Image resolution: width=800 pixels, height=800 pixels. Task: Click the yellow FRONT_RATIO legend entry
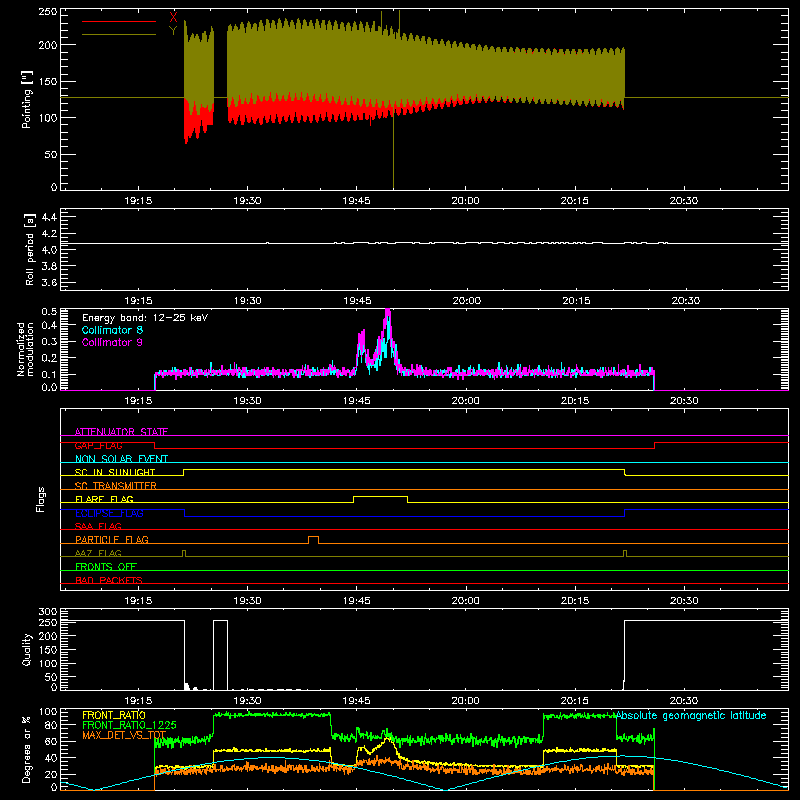point(114,715)
